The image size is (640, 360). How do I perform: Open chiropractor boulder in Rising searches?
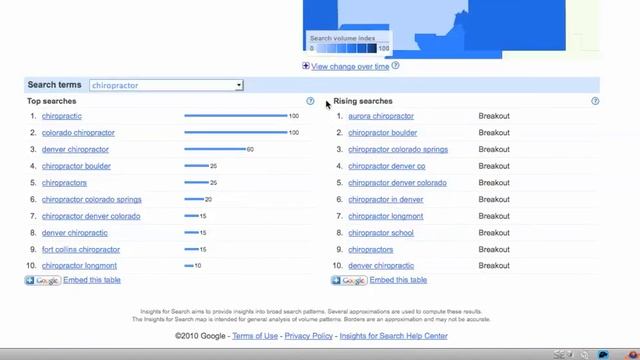pos(382,133)
